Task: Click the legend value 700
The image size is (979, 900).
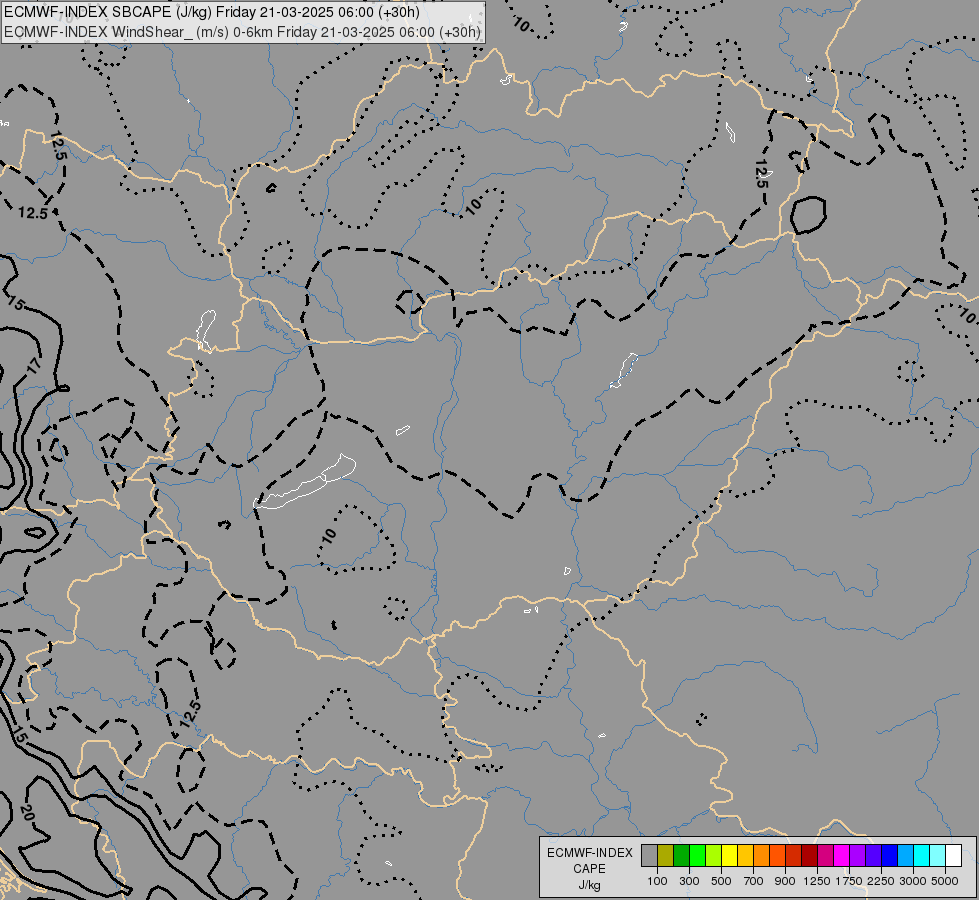Action: (x=754, y=881)
